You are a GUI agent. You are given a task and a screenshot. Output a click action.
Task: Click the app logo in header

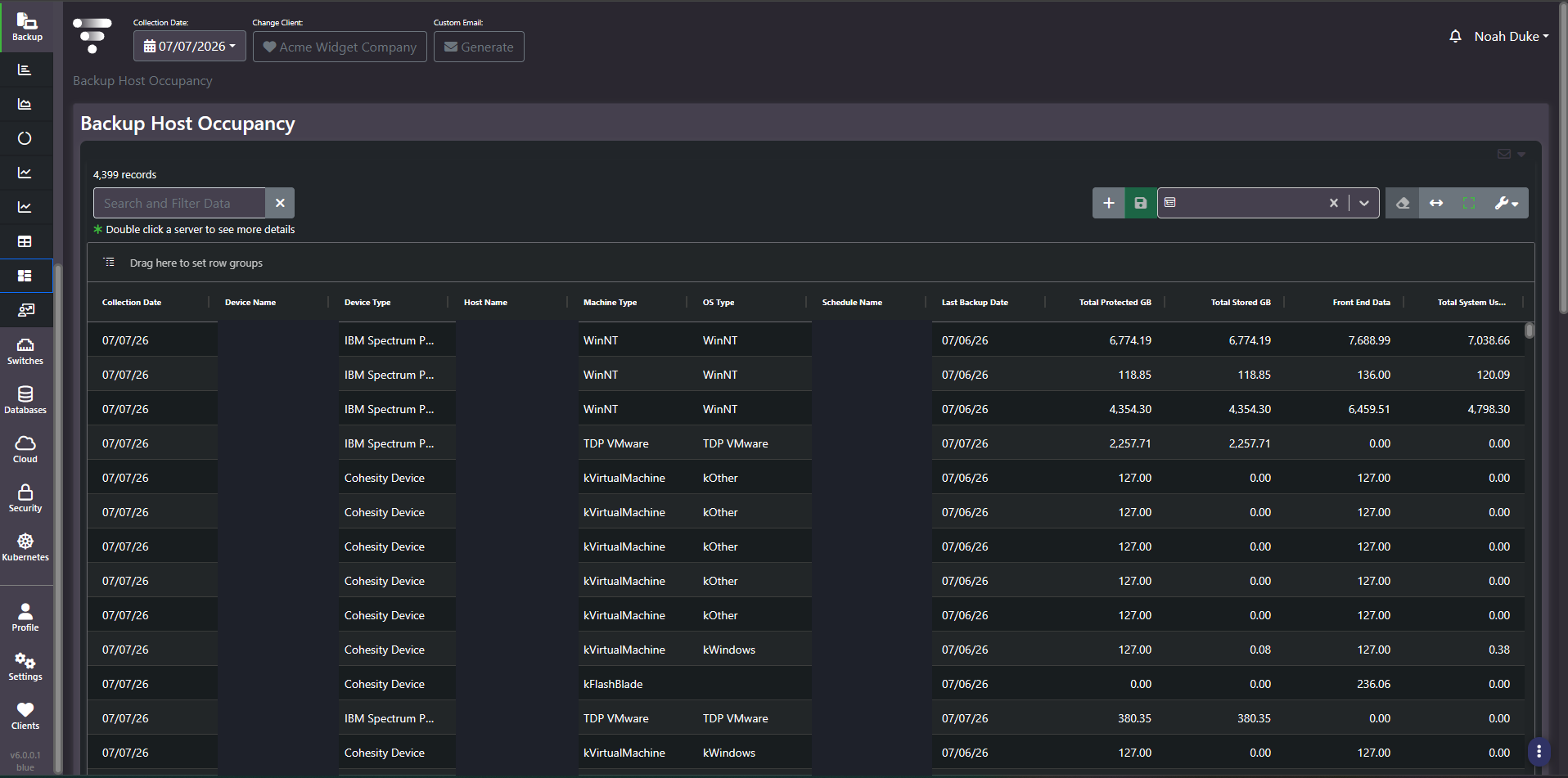(x=92, y=36)
